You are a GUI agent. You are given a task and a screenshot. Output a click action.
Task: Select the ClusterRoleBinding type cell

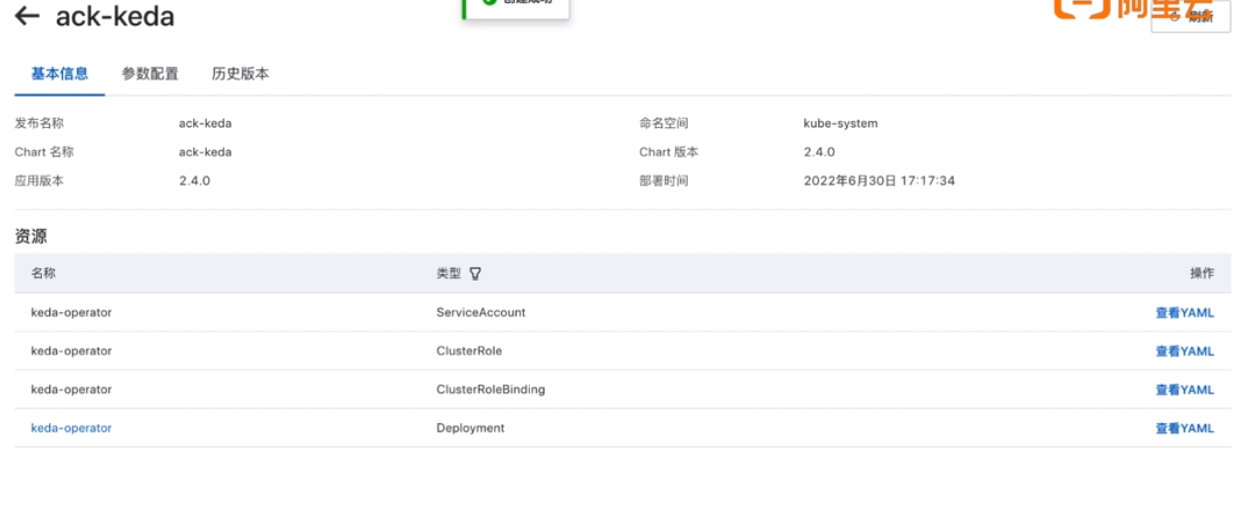click(491, 389)
